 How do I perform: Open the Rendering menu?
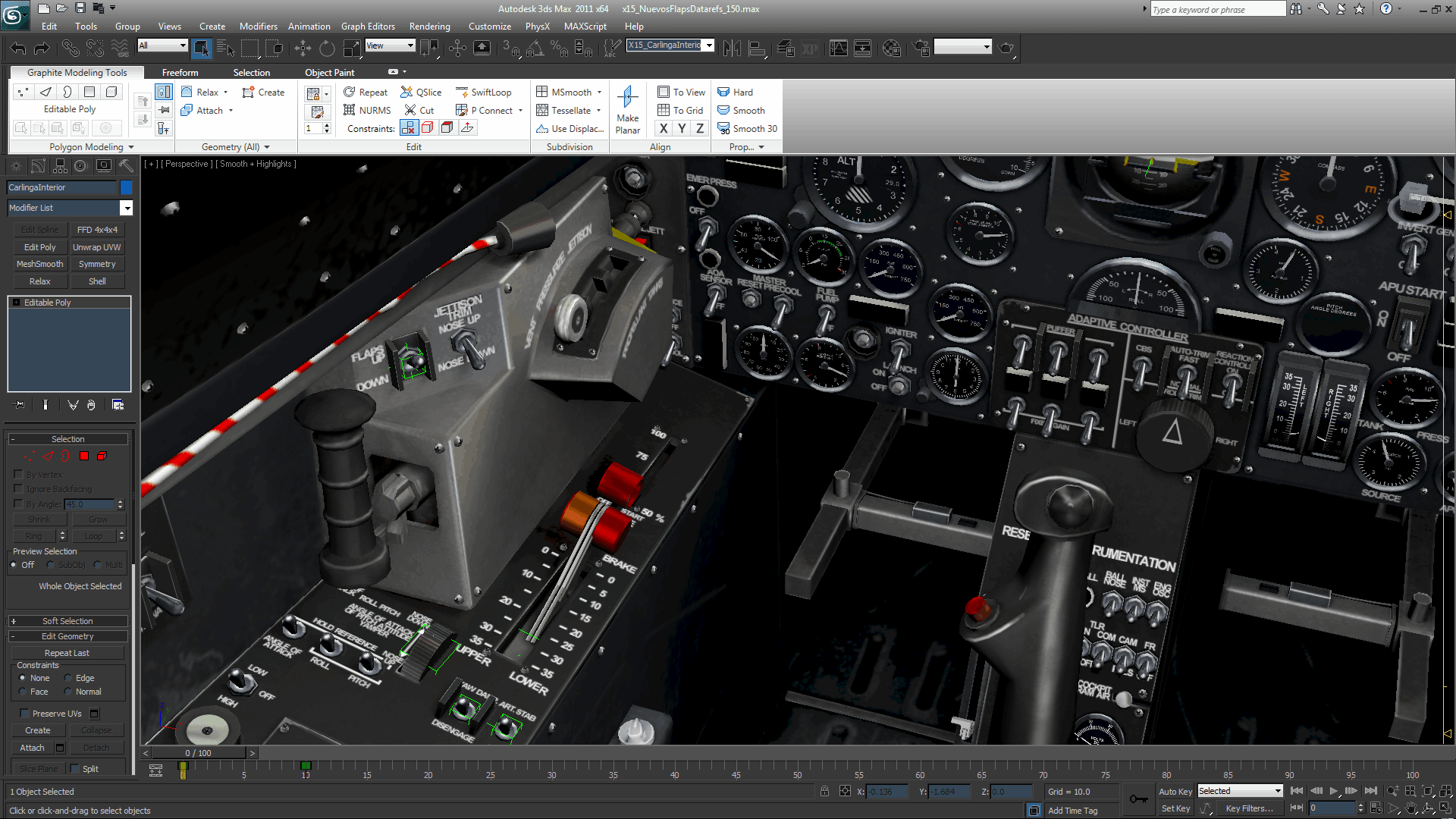[x=429, y=27]
